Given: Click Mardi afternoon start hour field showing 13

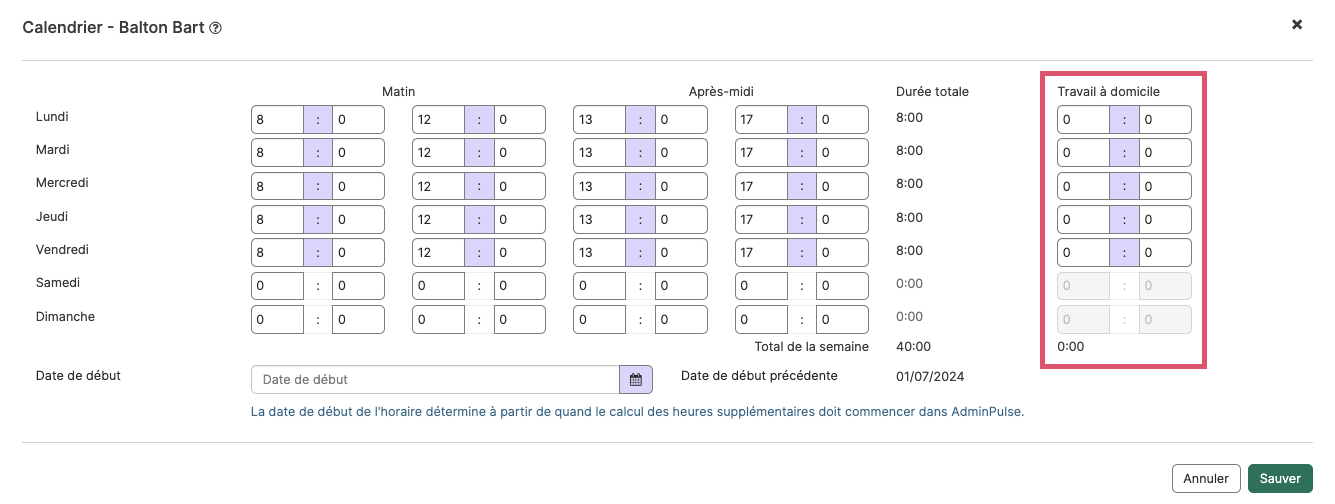Looking at the screenshot, I should click(599, 153).
